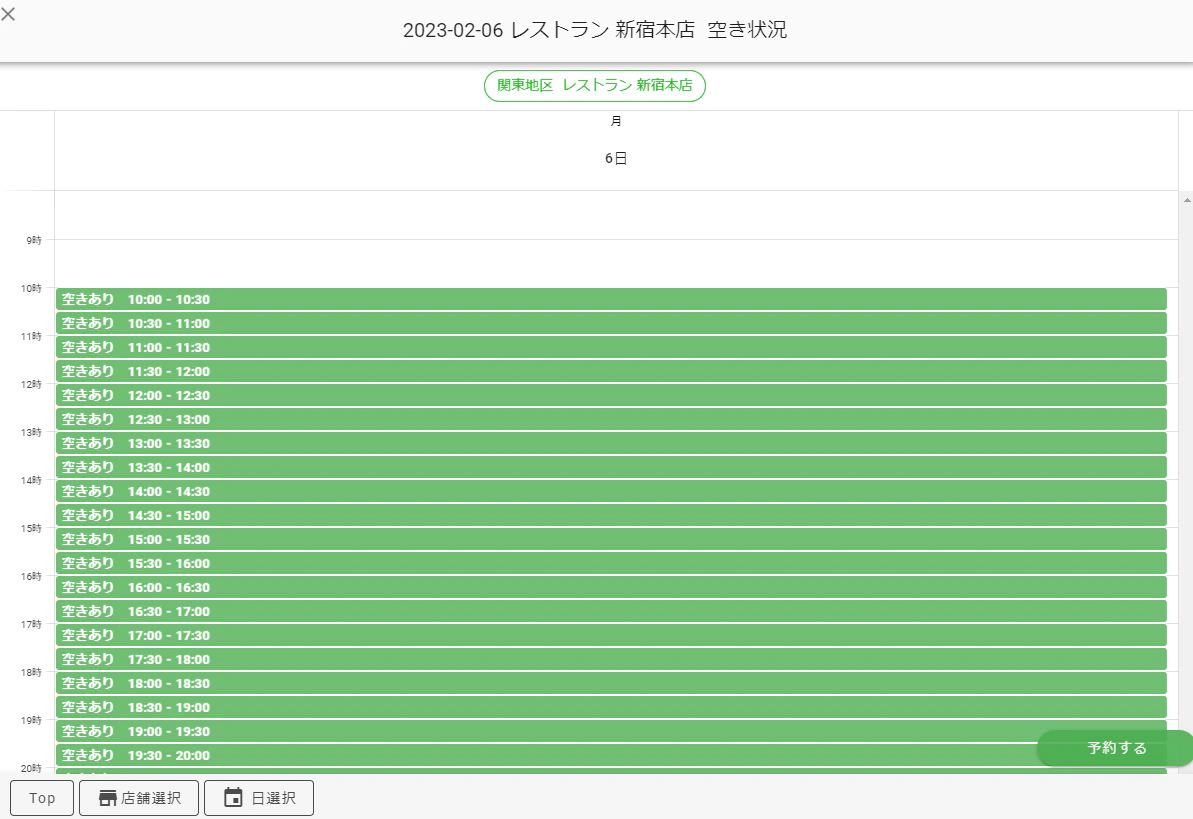Pick the 18:00 - 18:30 slot

pyautogui.click(x=611, y=683)
